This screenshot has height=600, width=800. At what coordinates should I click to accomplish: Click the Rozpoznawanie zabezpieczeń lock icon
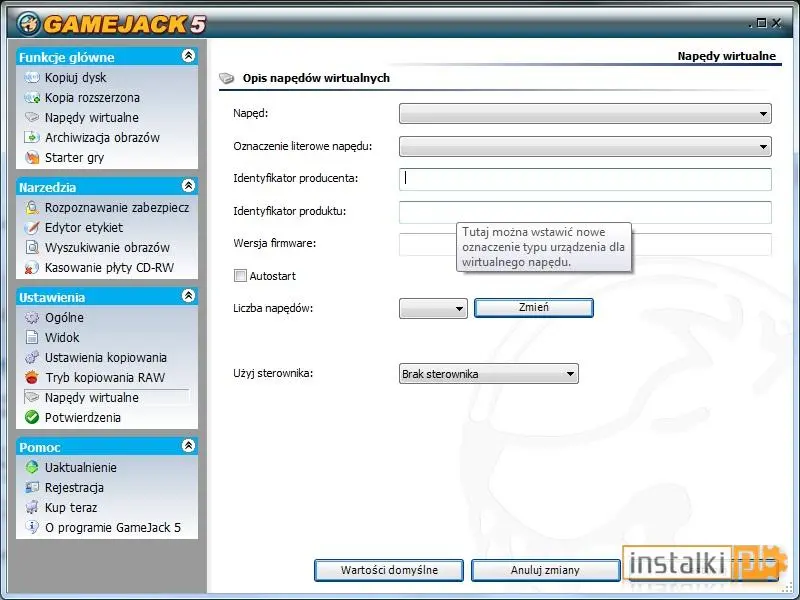coord(32,208)
